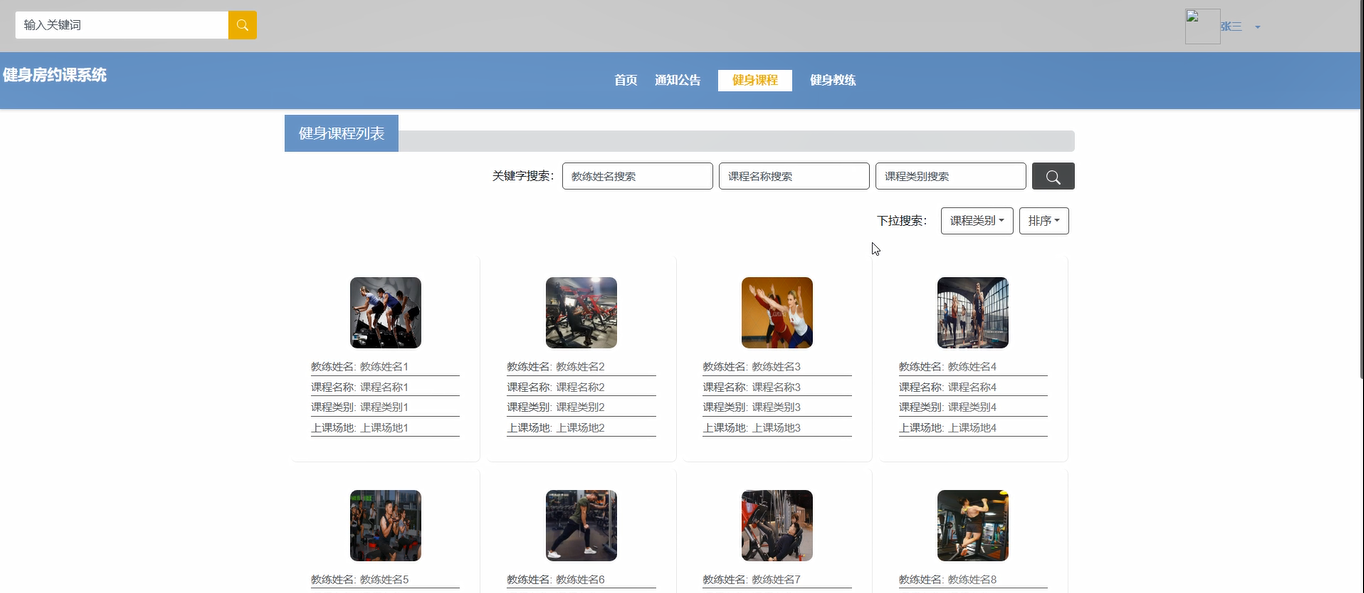Screen dimensions: 1364x593
Task: Click the 健身课程列表 heading tab
Action: (x=341, y=133)
